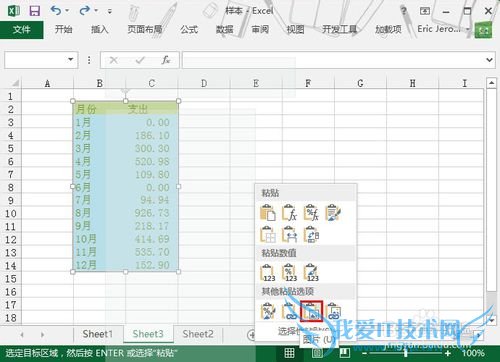Switch to the 开始 (Home) ribbon tab

(63, 29)
